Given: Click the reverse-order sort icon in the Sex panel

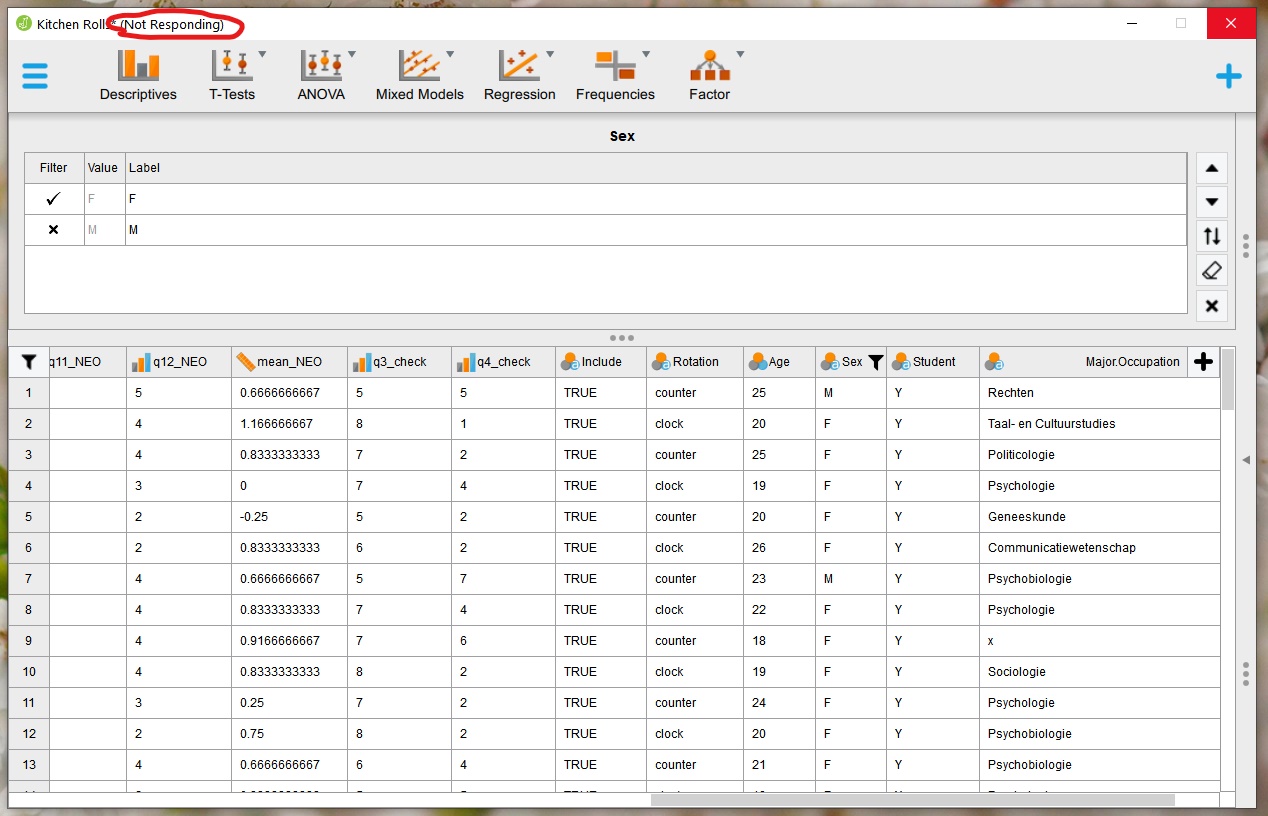Looking at the screenshot, I should (1211, 235).
